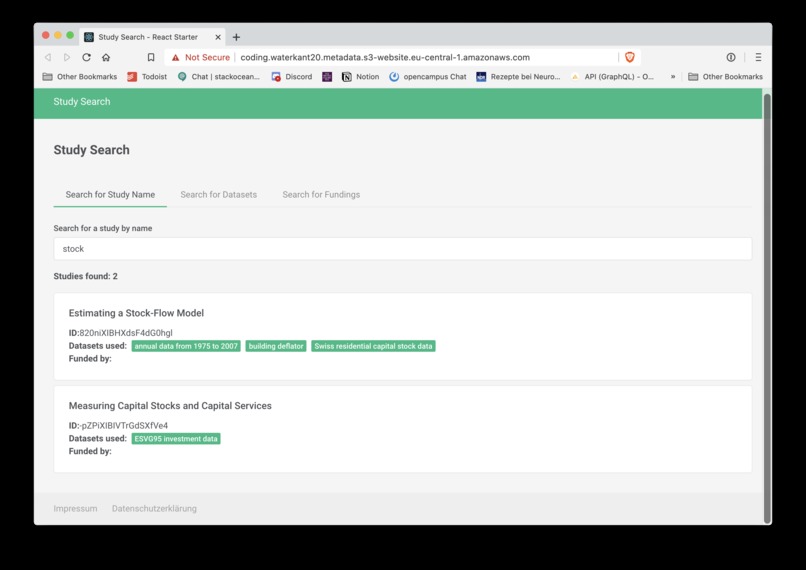
Task: Close the Study Search browser tab
Action: [218, 37]
